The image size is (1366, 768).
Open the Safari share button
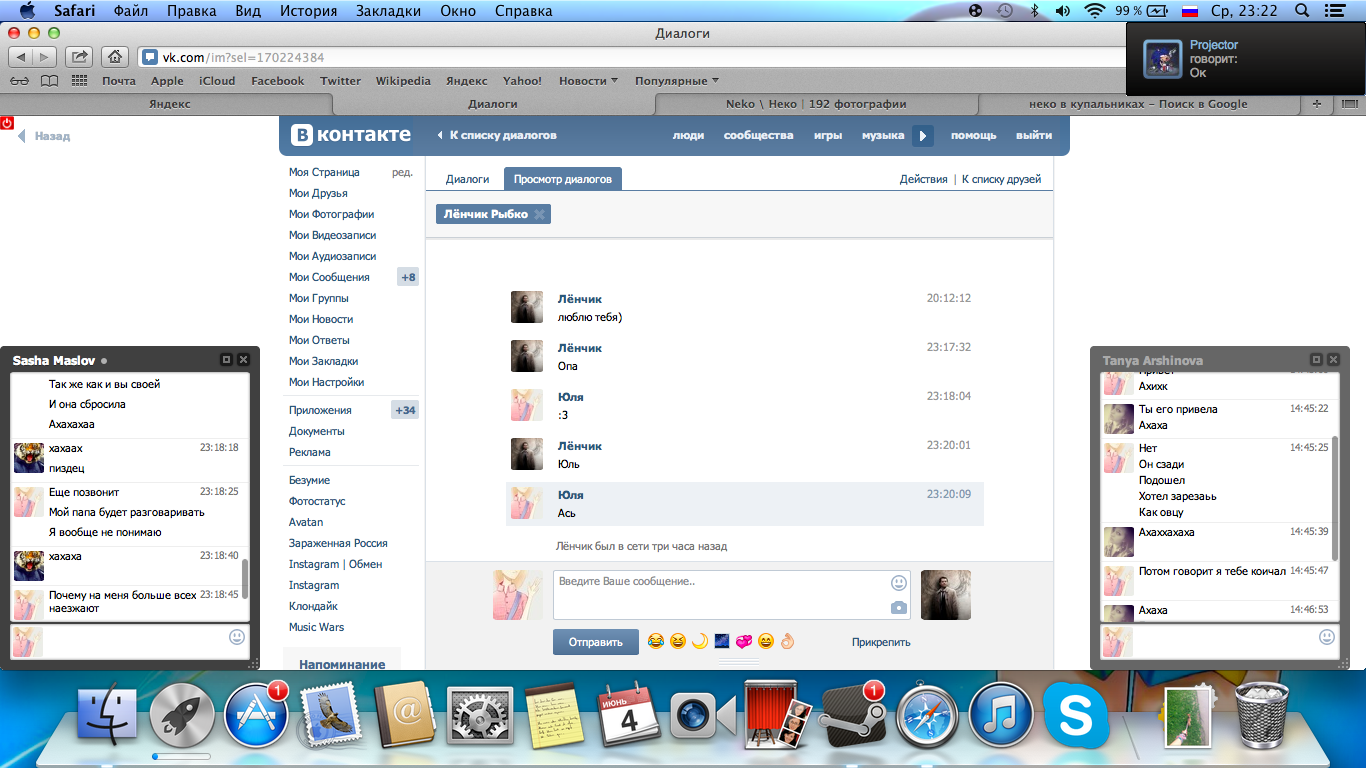81,57
